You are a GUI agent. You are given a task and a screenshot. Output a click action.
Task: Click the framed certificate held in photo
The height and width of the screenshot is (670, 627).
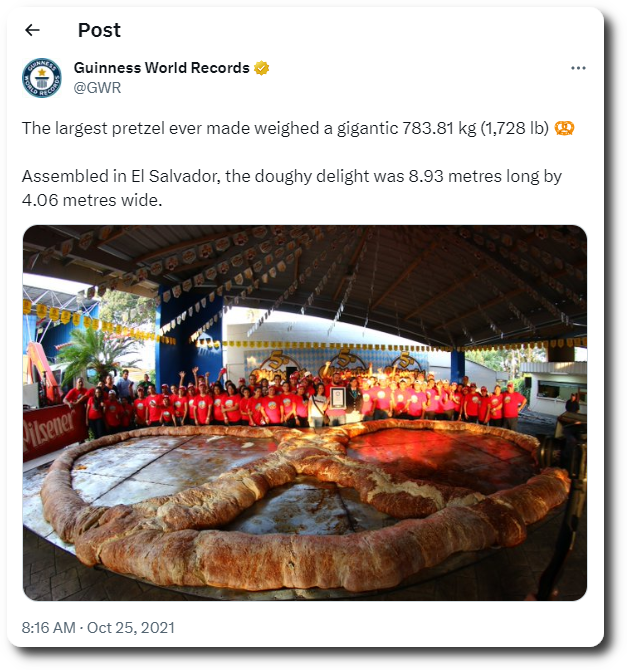(x=337, y=399)
